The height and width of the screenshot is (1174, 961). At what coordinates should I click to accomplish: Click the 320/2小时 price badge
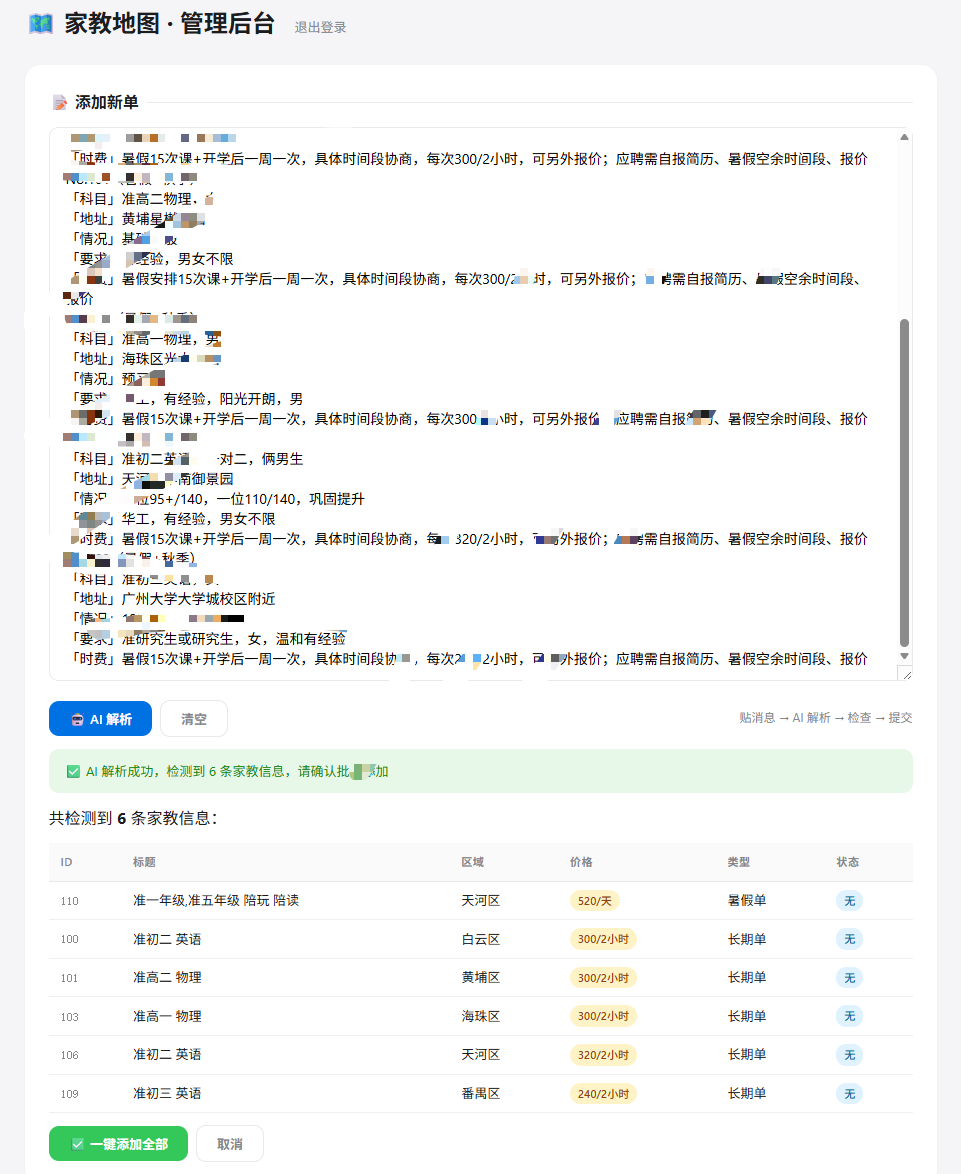coord(603,1055)
